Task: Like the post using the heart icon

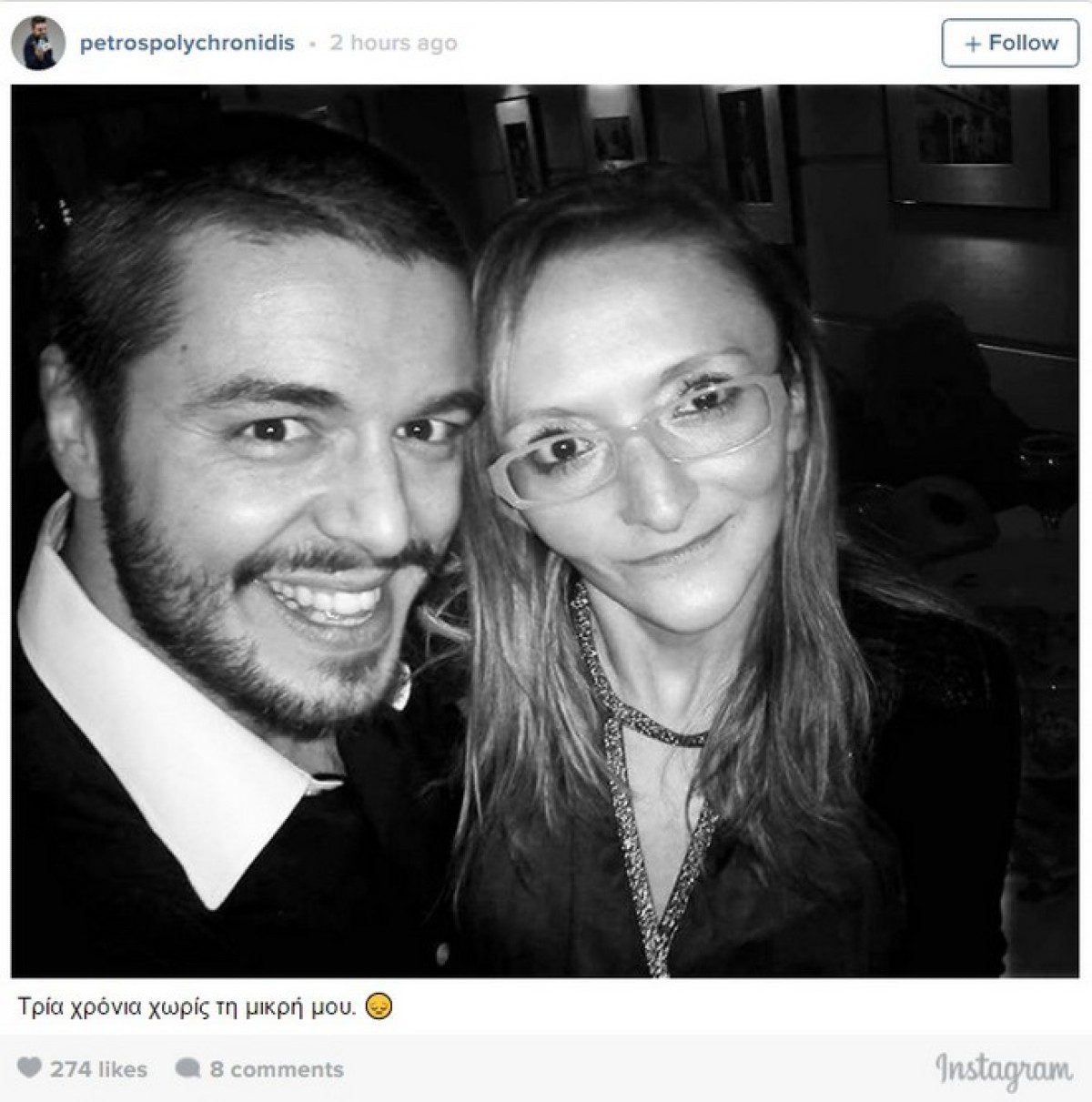Action: coord(29,1067)
